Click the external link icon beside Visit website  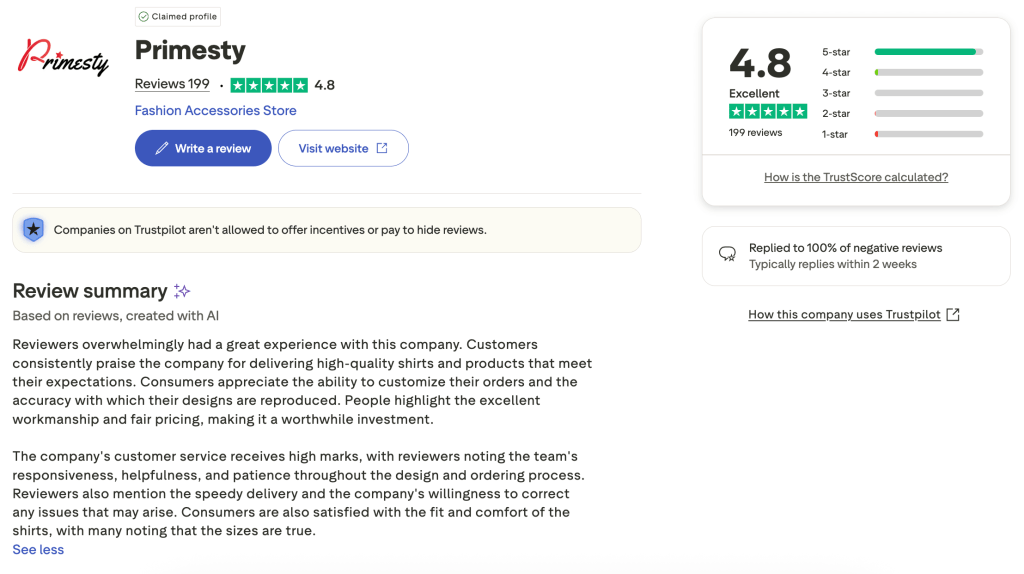point(382,148)
